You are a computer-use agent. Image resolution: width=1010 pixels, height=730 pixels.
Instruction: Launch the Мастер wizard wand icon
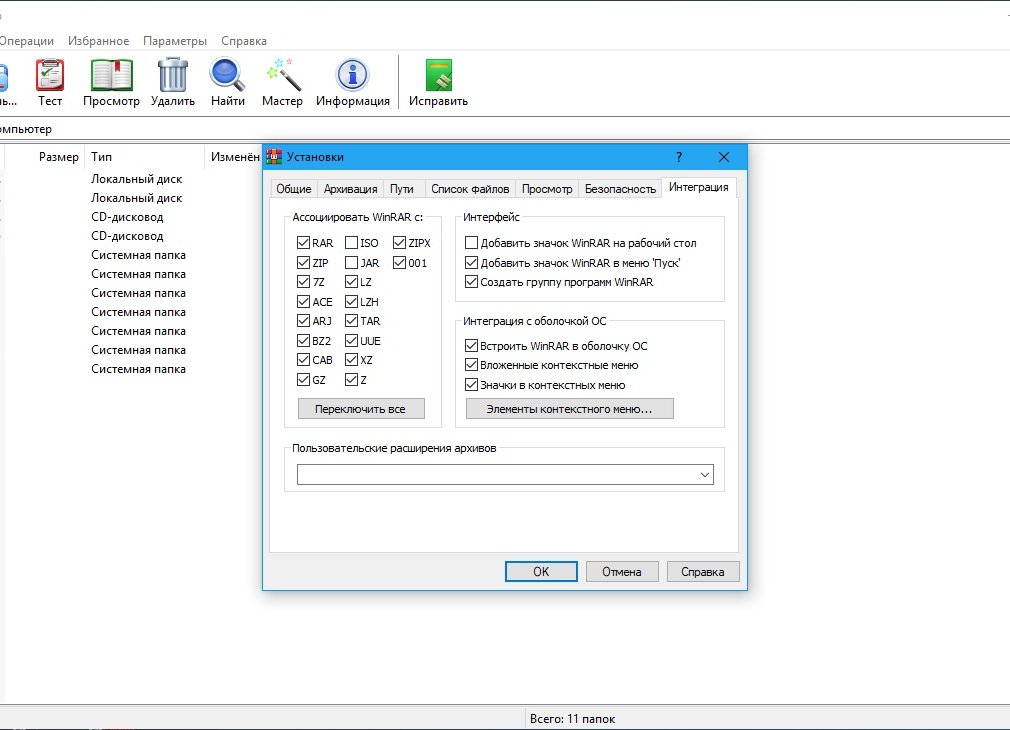283,75
